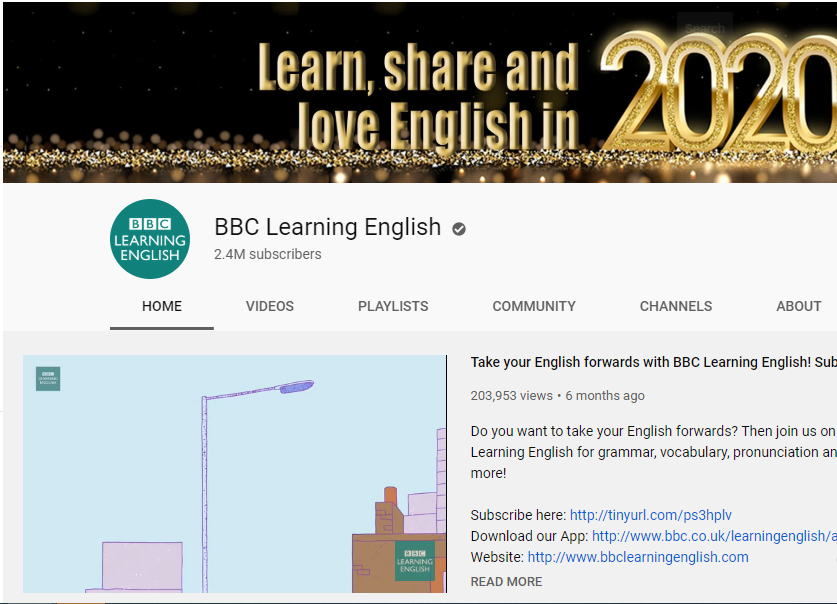This screenshot has height=604, width=837.
Task: Click the BBC Learning English channel avatar
Action: [x=150, y=239]
